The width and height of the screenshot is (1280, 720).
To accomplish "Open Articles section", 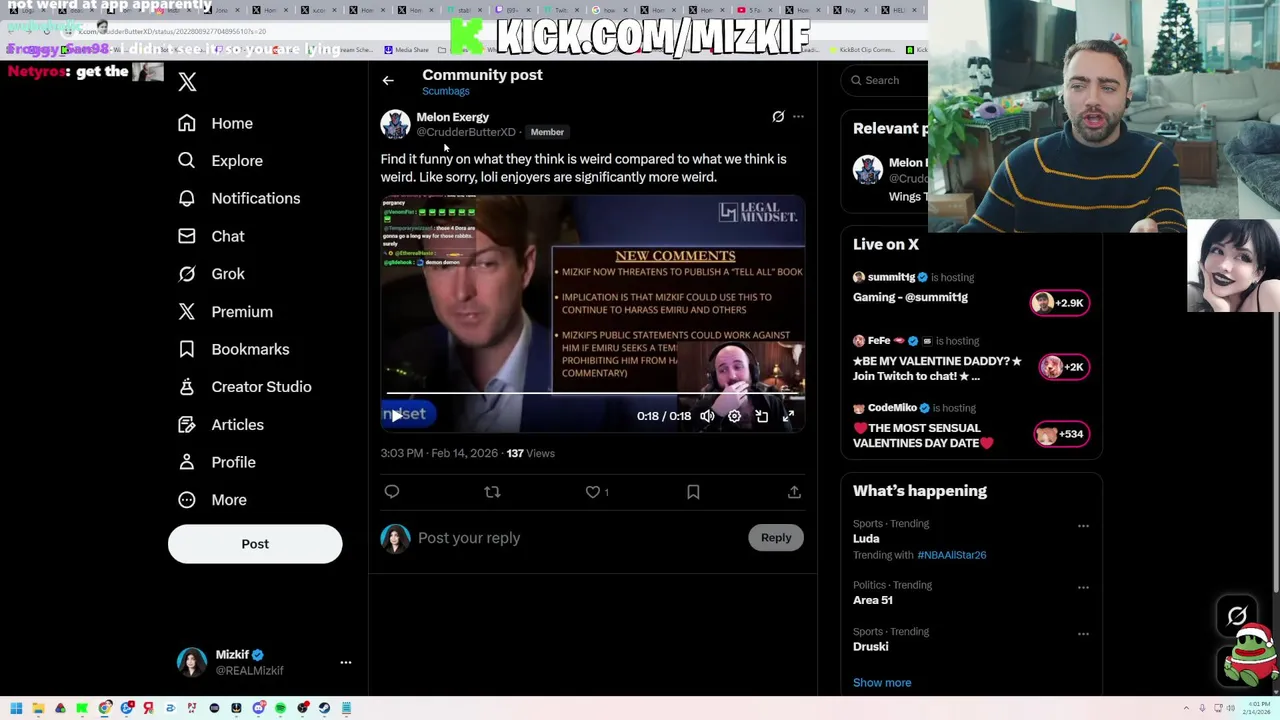I will (x=220, y=425).
